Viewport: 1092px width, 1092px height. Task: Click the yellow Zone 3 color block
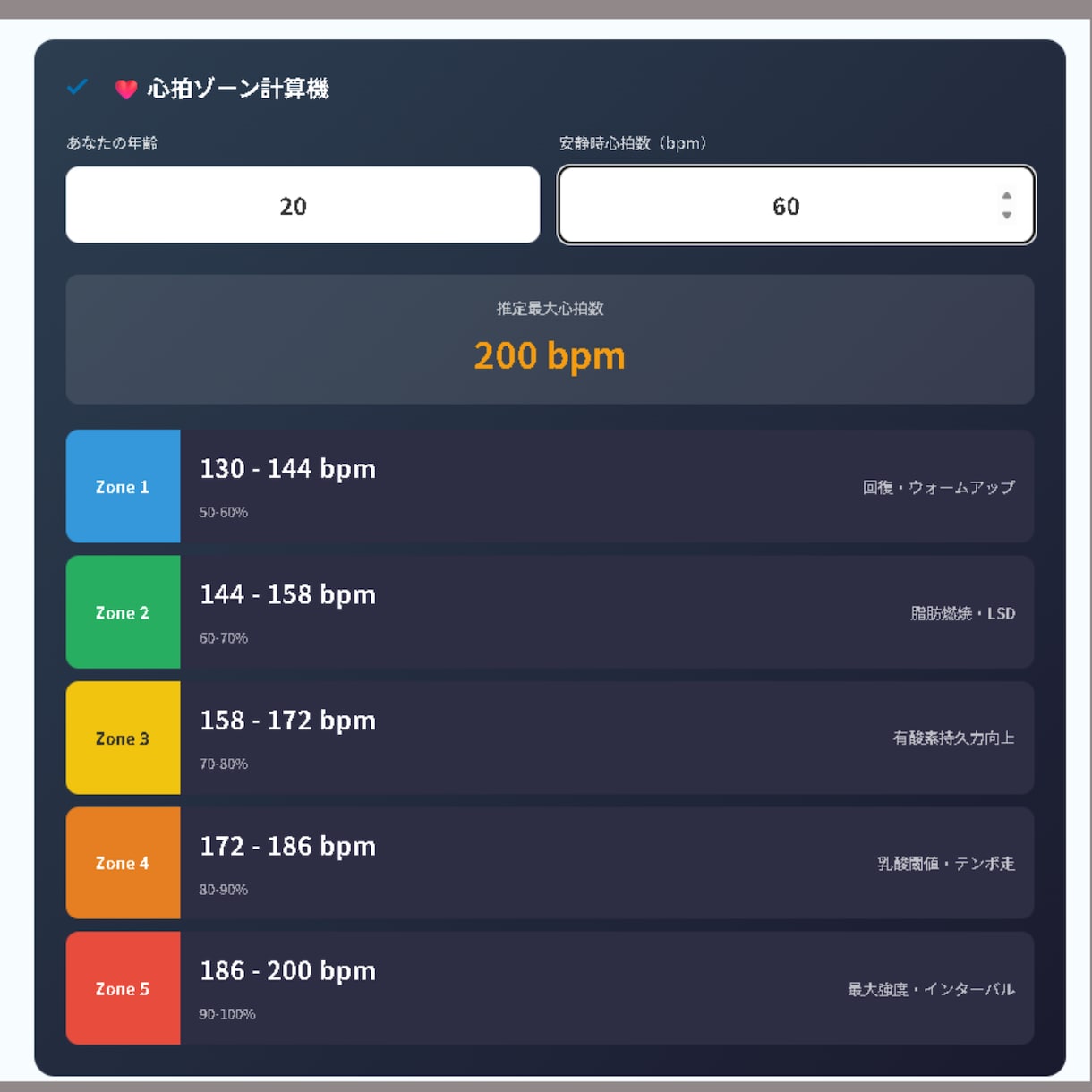click(x=123, y=738)
